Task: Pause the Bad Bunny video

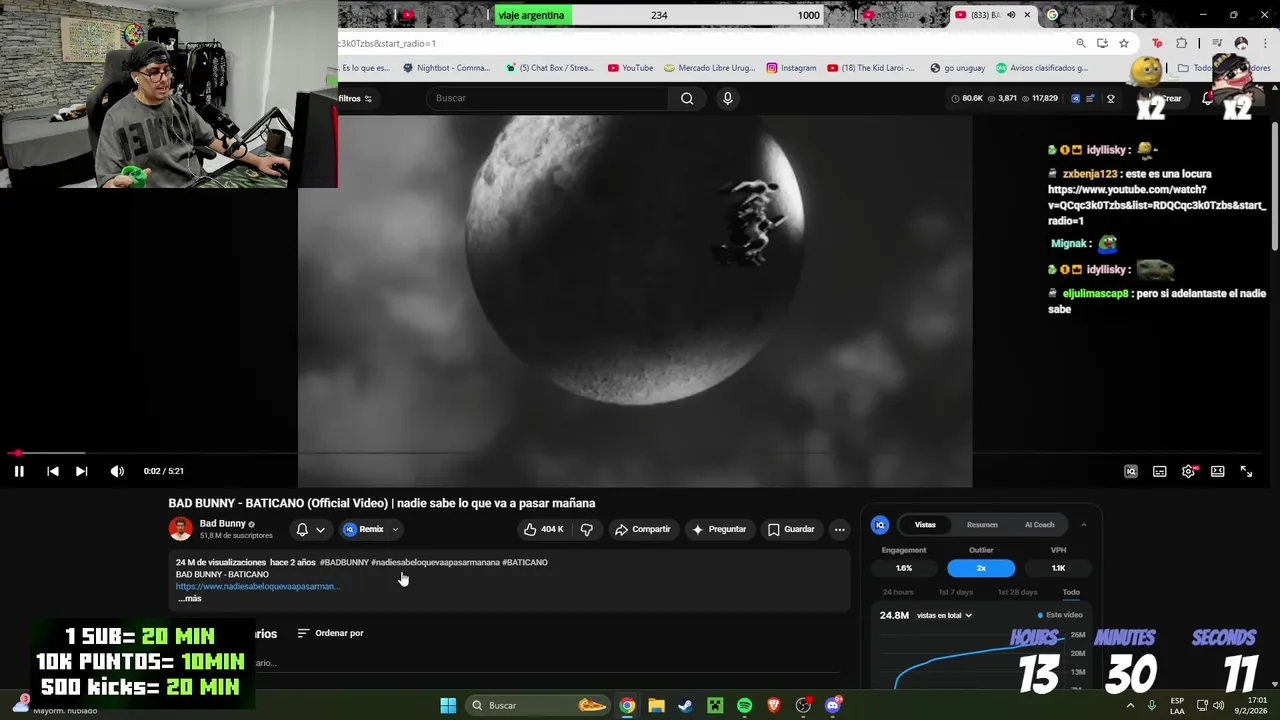Action: [x=19, y=471]
